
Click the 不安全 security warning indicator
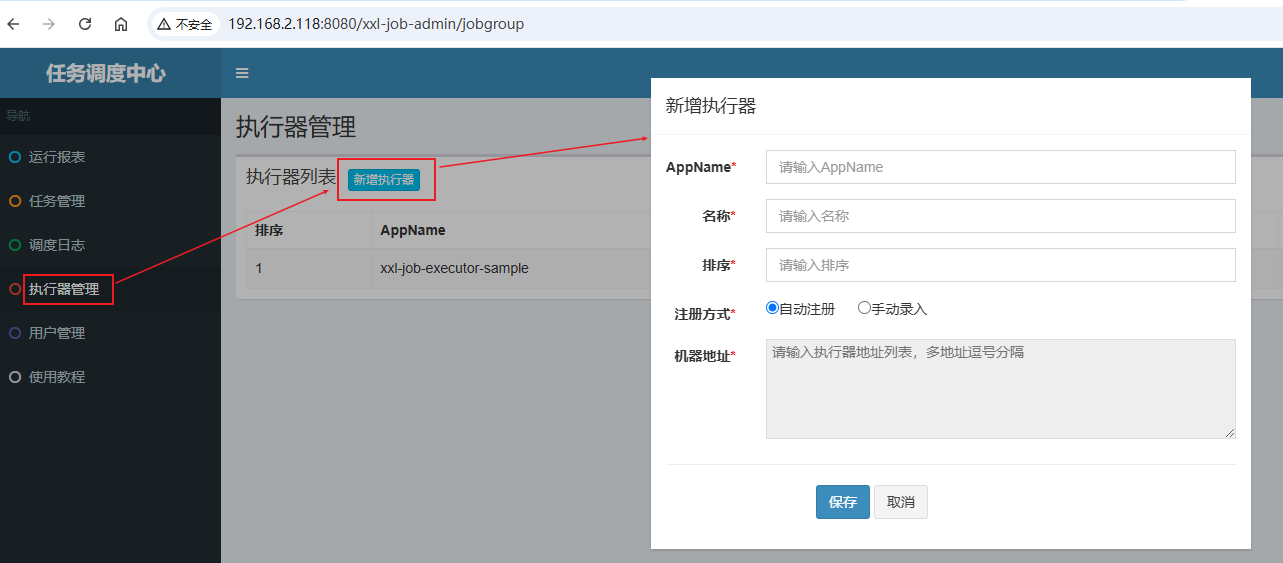click(x=185, y=24)
